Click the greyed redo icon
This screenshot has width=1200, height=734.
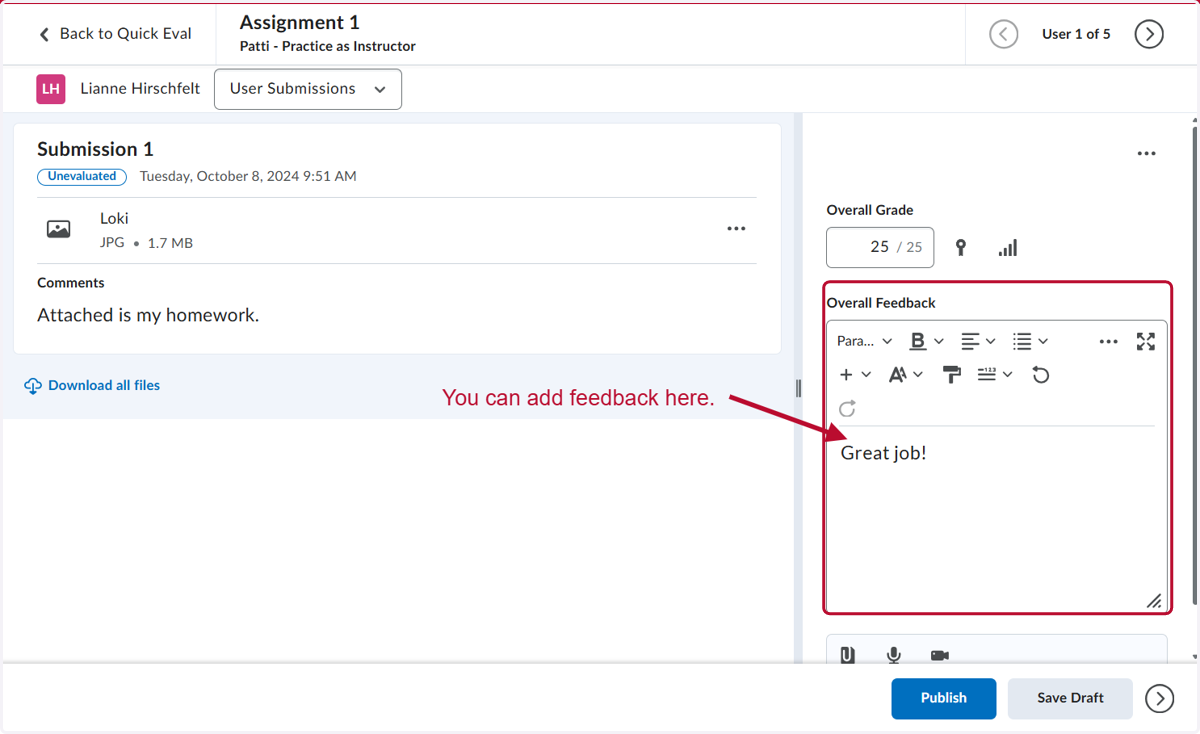(847, 409)
